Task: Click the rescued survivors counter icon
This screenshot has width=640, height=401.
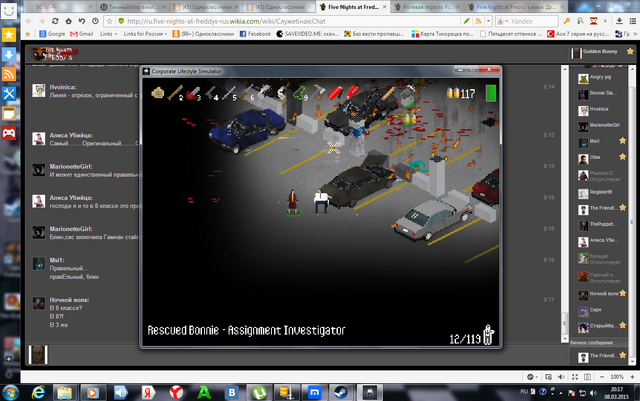Action: [489, 335]
